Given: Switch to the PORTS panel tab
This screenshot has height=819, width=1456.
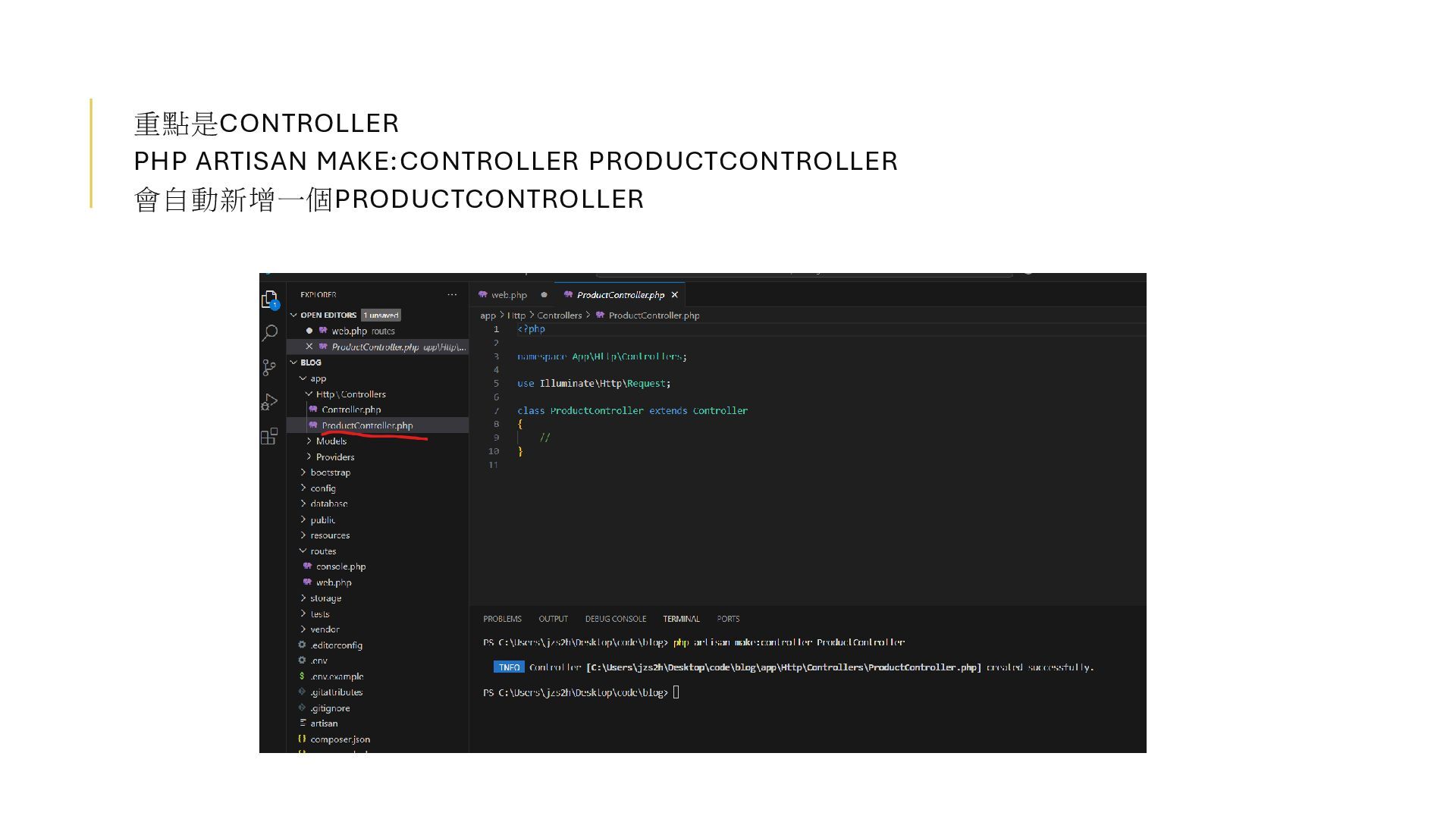Looking at the screenshot, I should coord(728,619).
